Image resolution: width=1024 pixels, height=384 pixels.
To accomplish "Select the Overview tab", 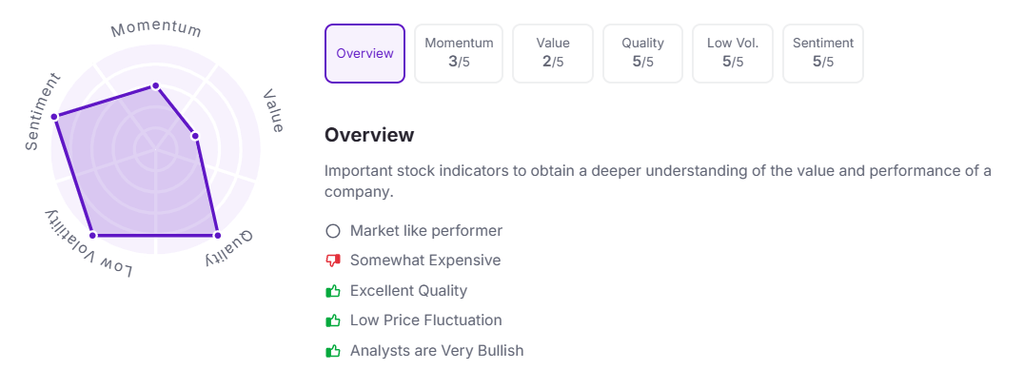I will pyautogui.click(x=364, y=54).
